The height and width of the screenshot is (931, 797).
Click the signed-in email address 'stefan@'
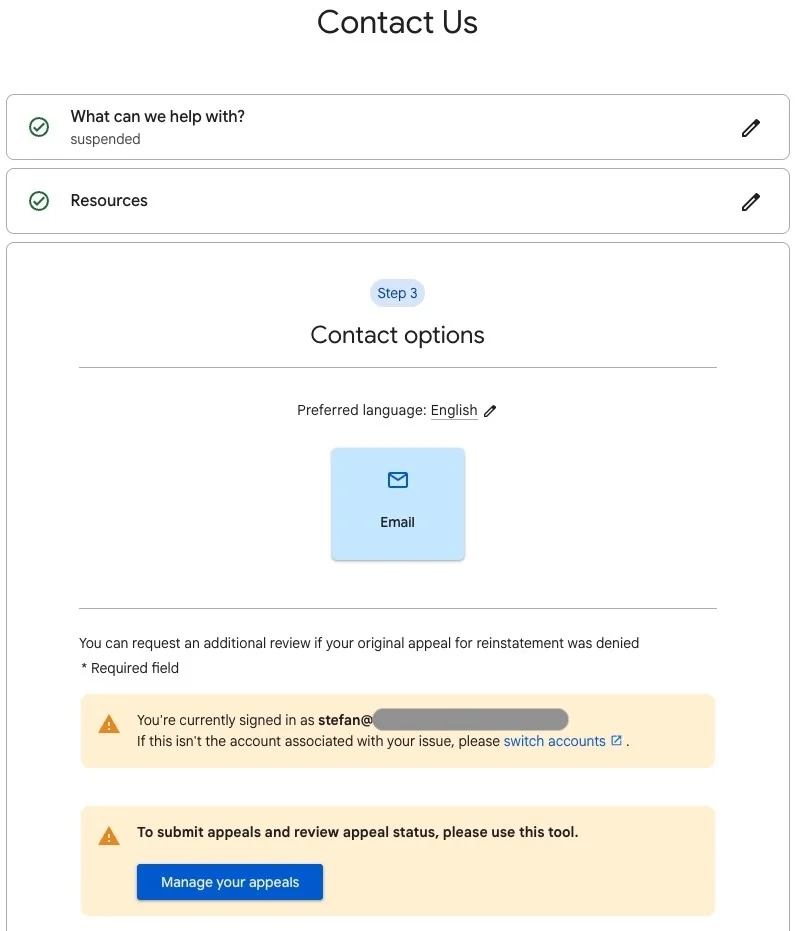click(345, 720)
